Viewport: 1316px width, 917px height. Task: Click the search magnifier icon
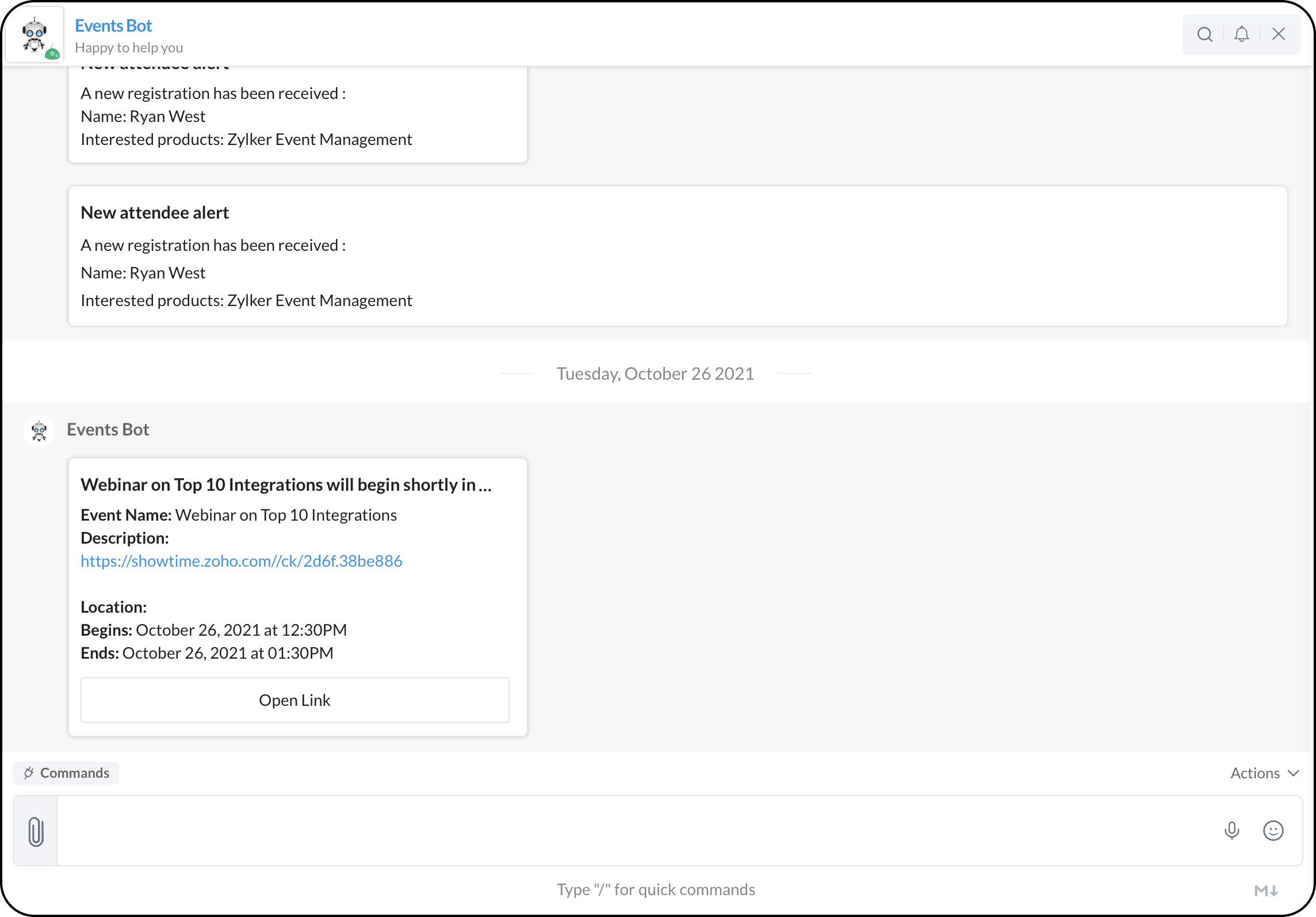1204,35
